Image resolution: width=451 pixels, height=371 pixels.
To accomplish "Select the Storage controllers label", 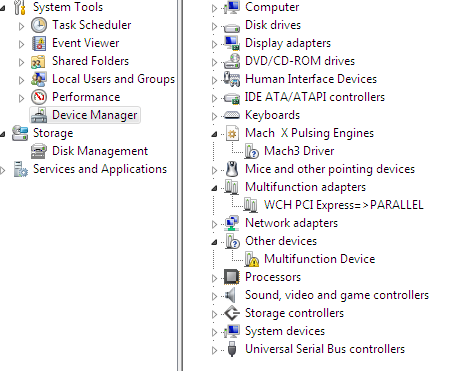I will 294,313.
